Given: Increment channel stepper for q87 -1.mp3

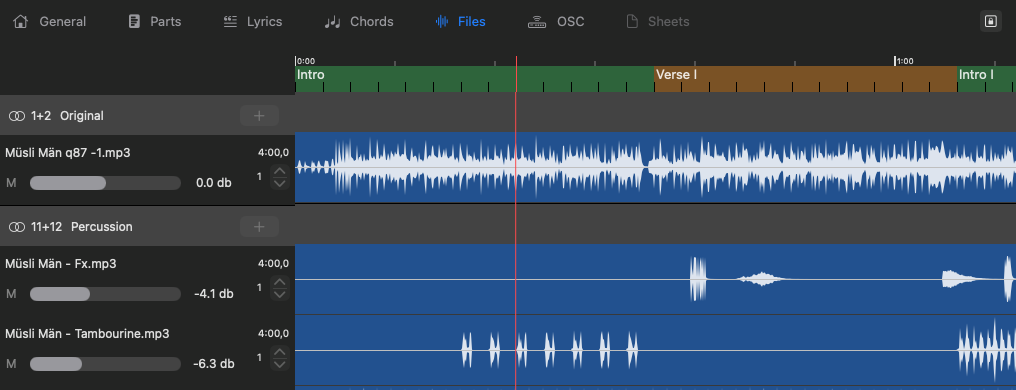Looking at the screenshot, I should click(279, 171).
